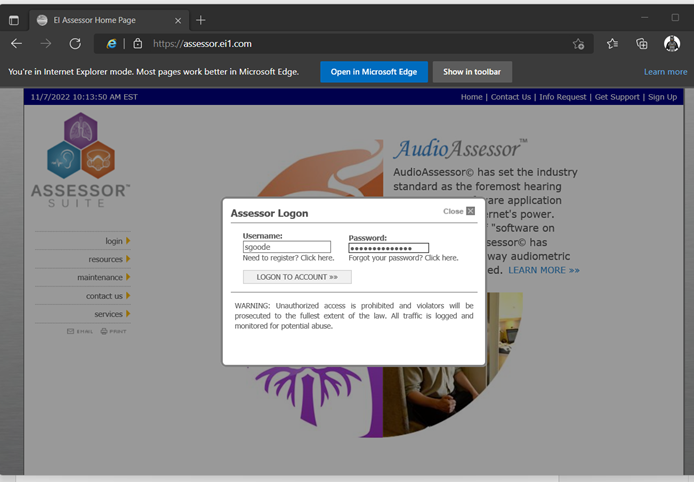This screenshot has height=482, width=694.
Task: Open Home in top navigation
Action: click(471, 97)
